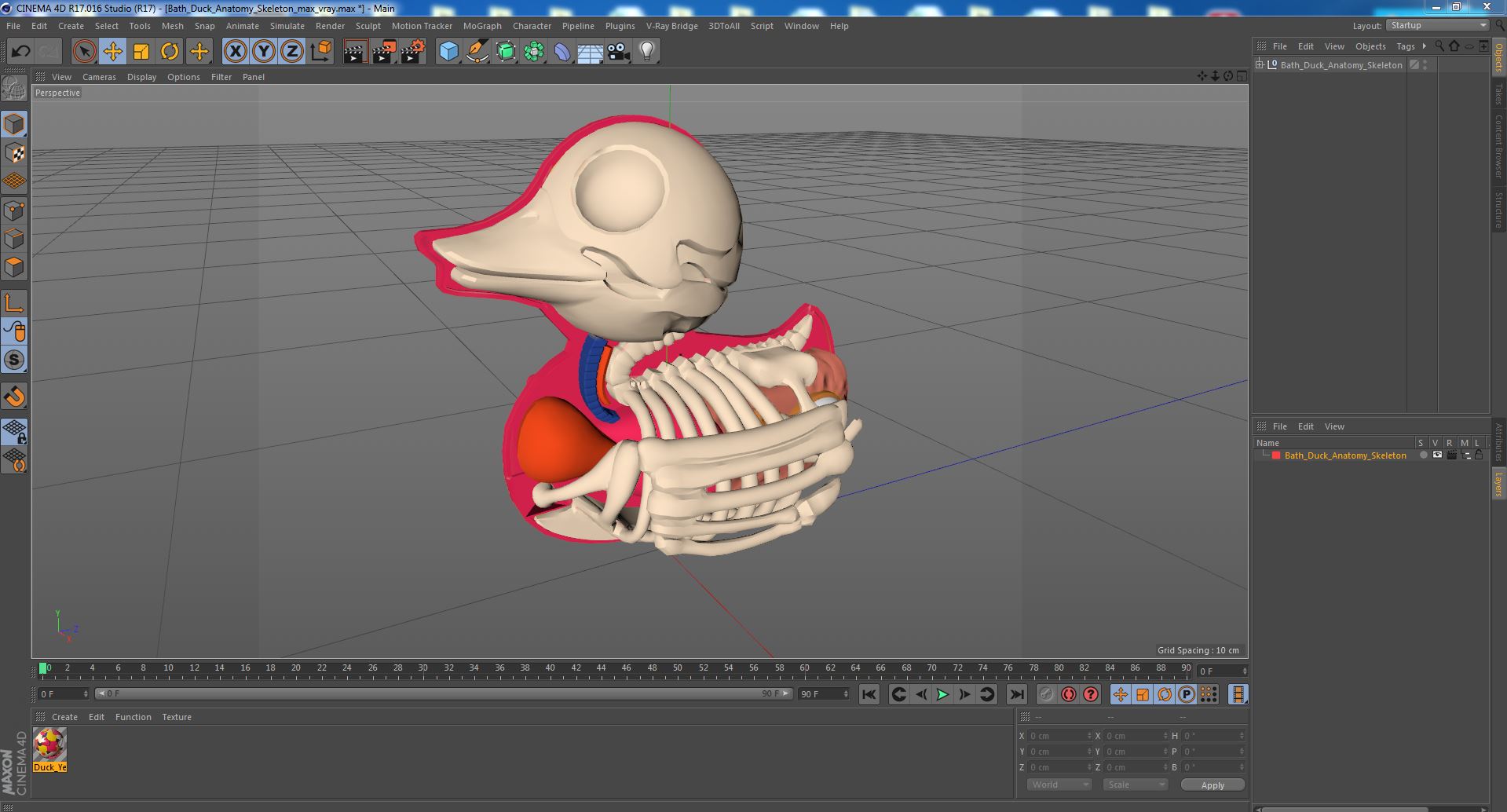Step to the next frame
This screenshot has height=812, width=1507.
click(964, 694)
